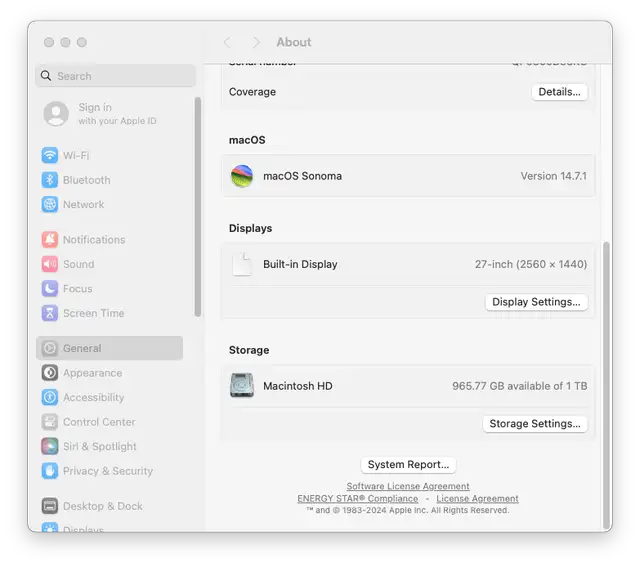Click the sidebar scrollbar
The width and height of the screenshot is (640, 566).
(x=198, y=206)
